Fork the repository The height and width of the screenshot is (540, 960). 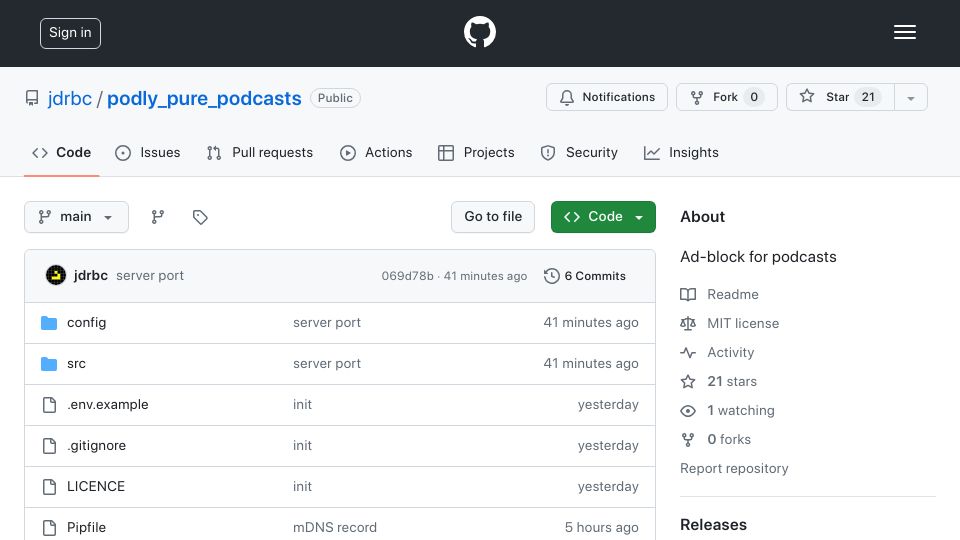(x=727, y=97)
